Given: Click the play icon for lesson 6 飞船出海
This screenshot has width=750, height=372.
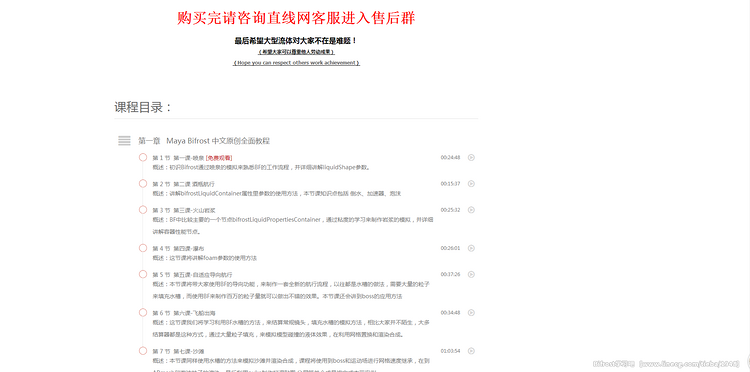Looking at the screenshot, I should (x=471, y=313).
